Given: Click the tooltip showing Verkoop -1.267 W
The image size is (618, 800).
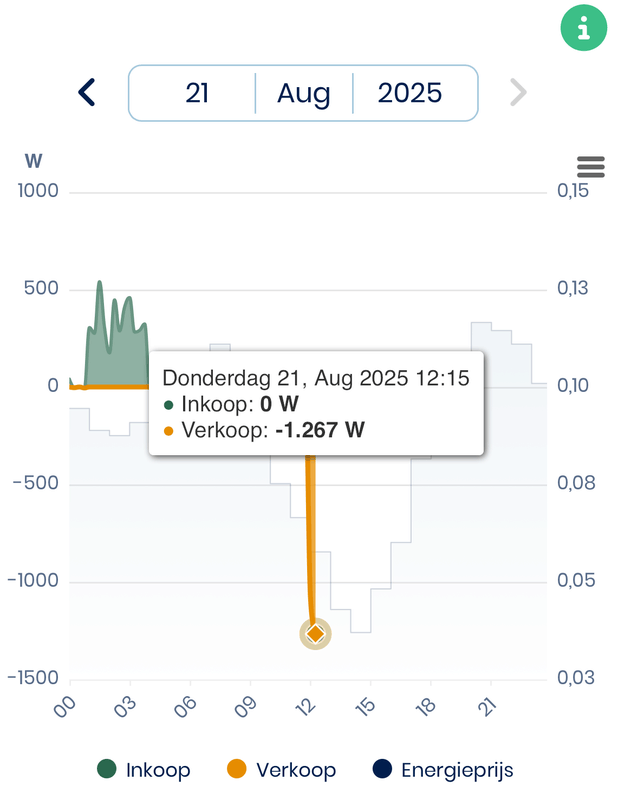Looking at the screenshot, I should pos(316,404).
